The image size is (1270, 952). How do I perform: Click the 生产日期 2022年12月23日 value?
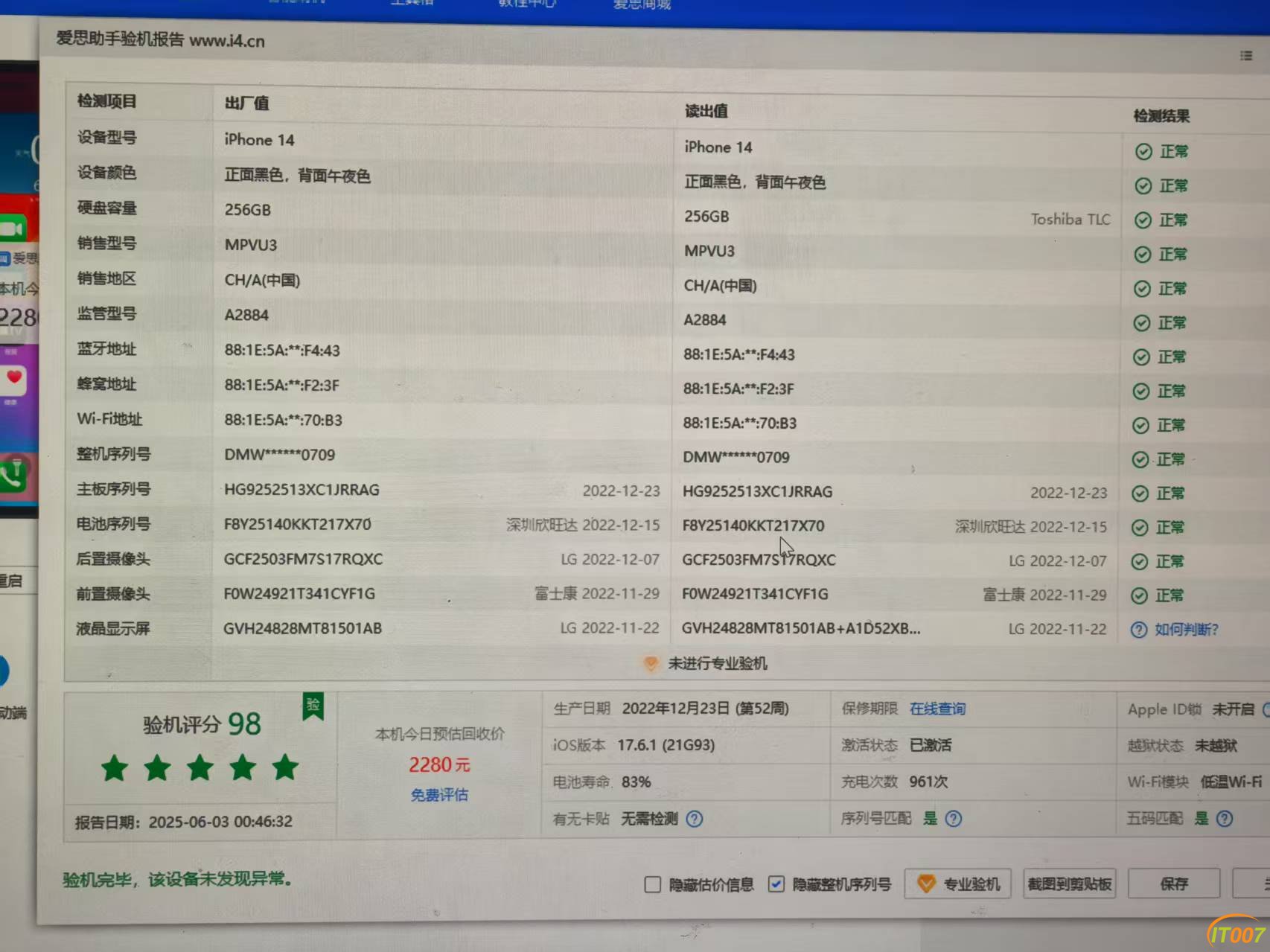[706, 708]
